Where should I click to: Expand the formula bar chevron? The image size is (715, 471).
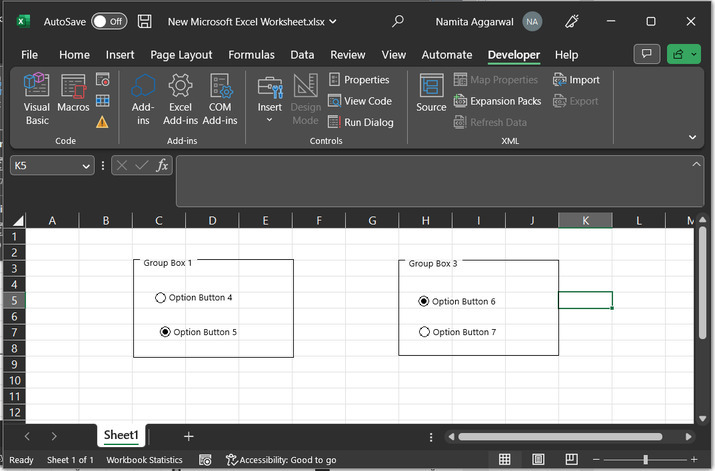coord(694,164)
